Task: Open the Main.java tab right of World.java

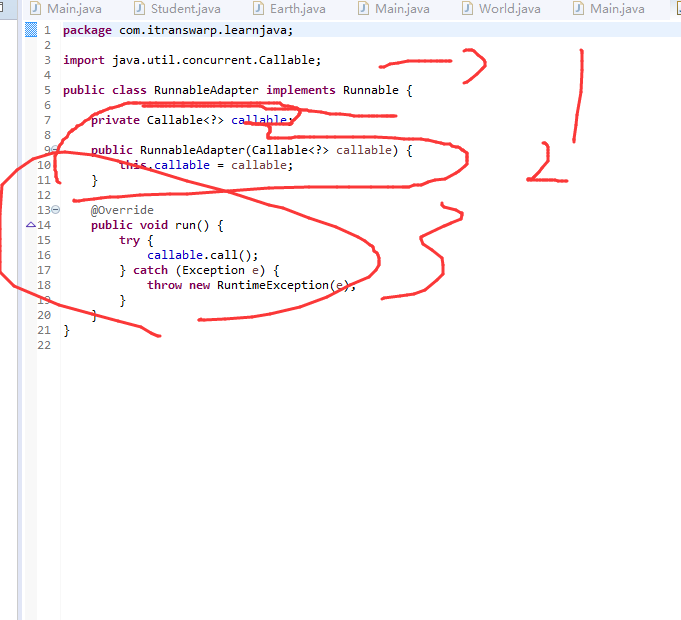Action: (x=609, y=9)
